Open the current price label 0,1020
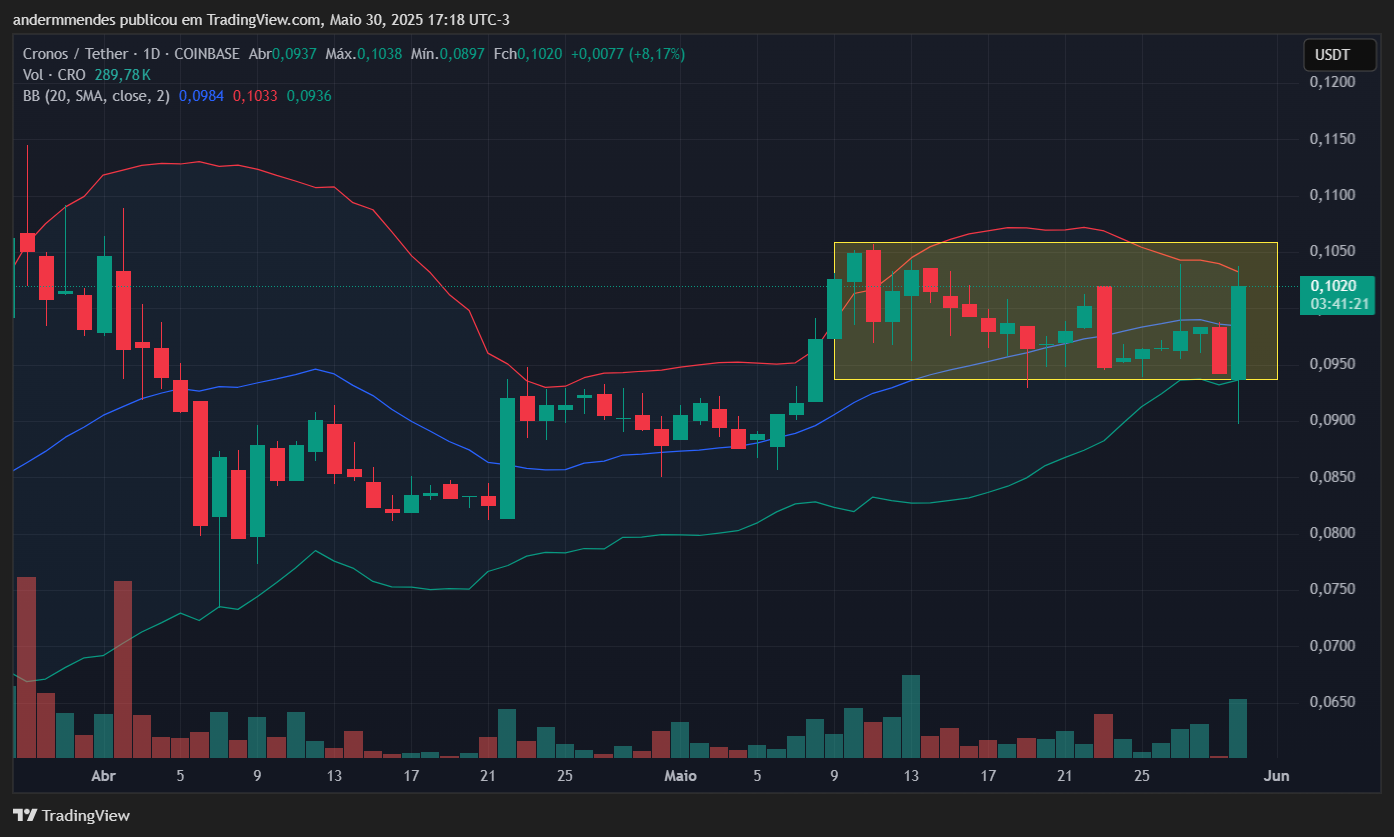 1336,284
